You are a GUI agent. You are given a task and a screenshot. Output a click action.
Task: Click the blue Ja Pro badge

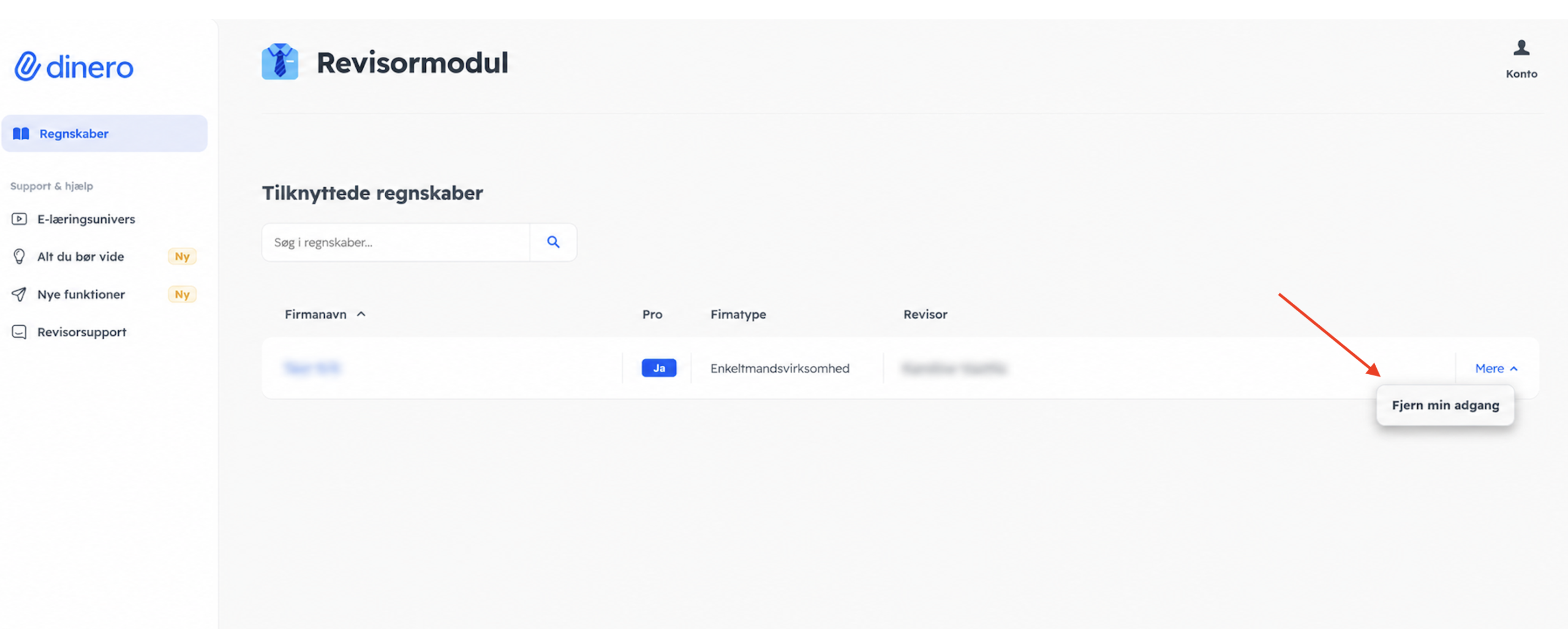(x=659, y=368)
